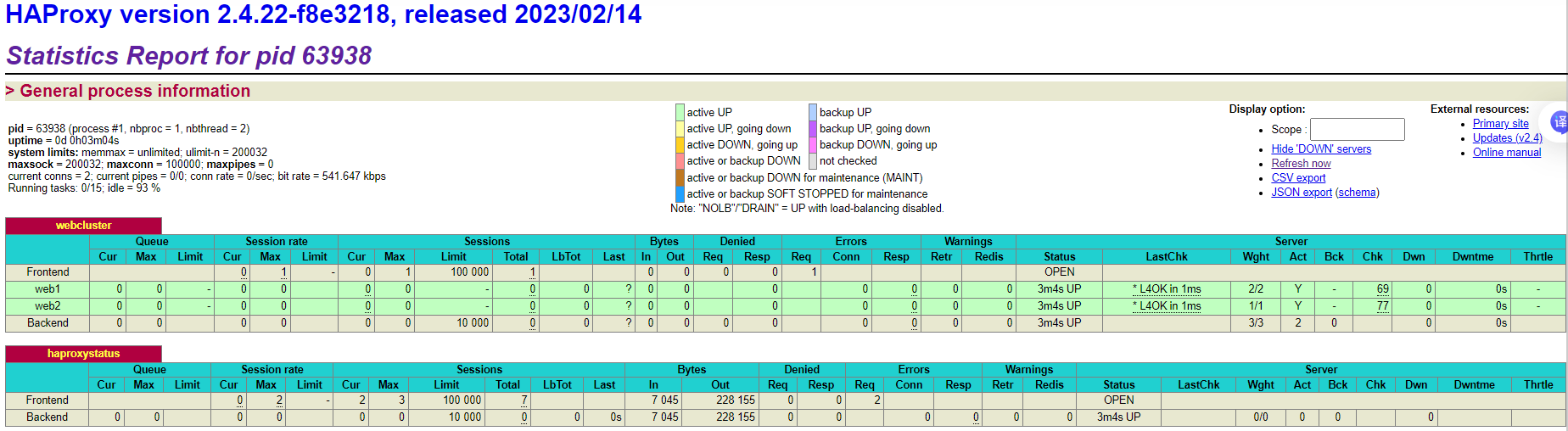1568x431 pixels.
Task: Open the JSON export link
Action: (x=1302, y=193)
